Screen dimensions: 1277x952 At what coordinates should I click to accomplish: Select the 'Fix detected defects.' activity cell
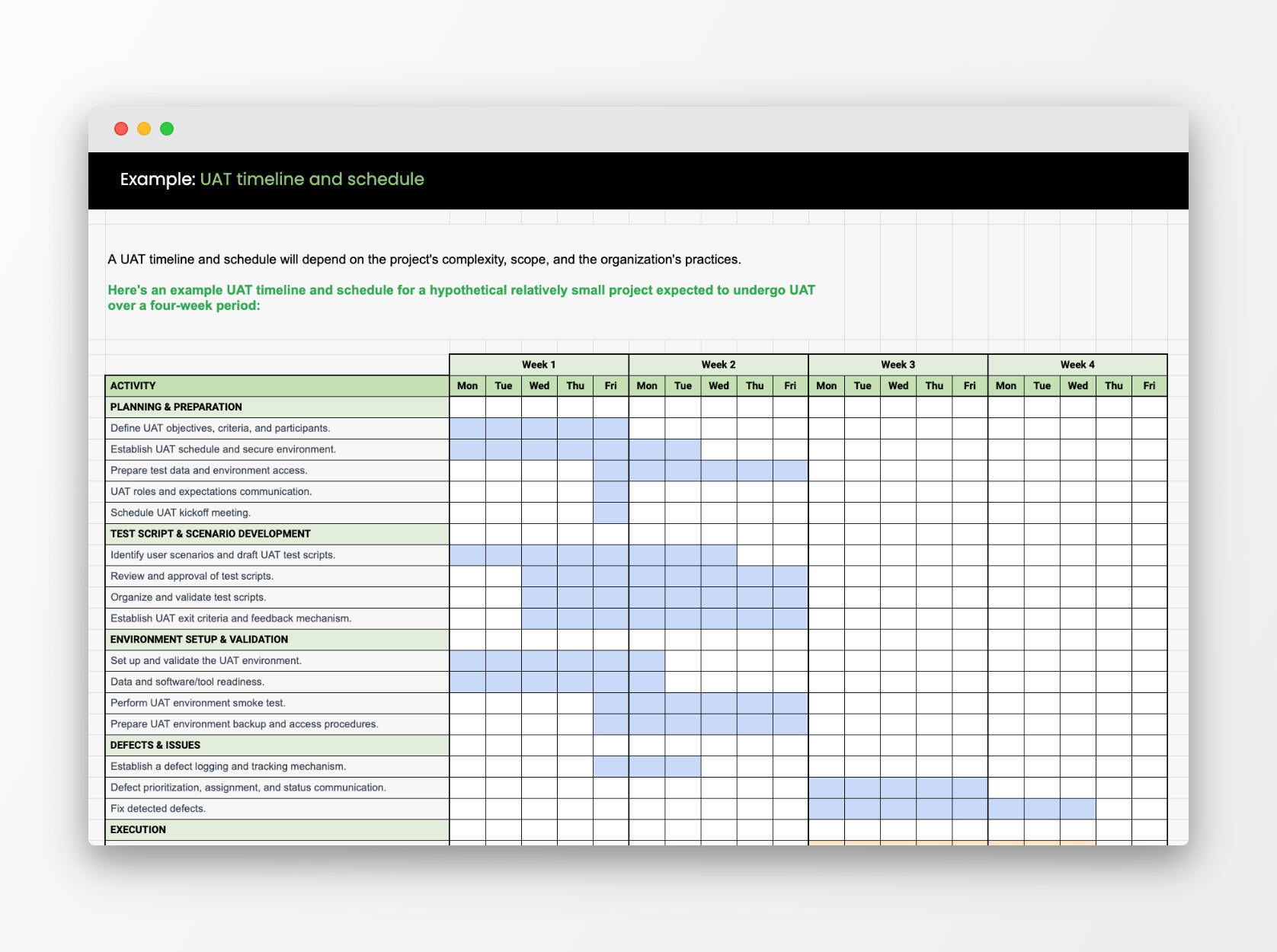click(x=277, y=809)
